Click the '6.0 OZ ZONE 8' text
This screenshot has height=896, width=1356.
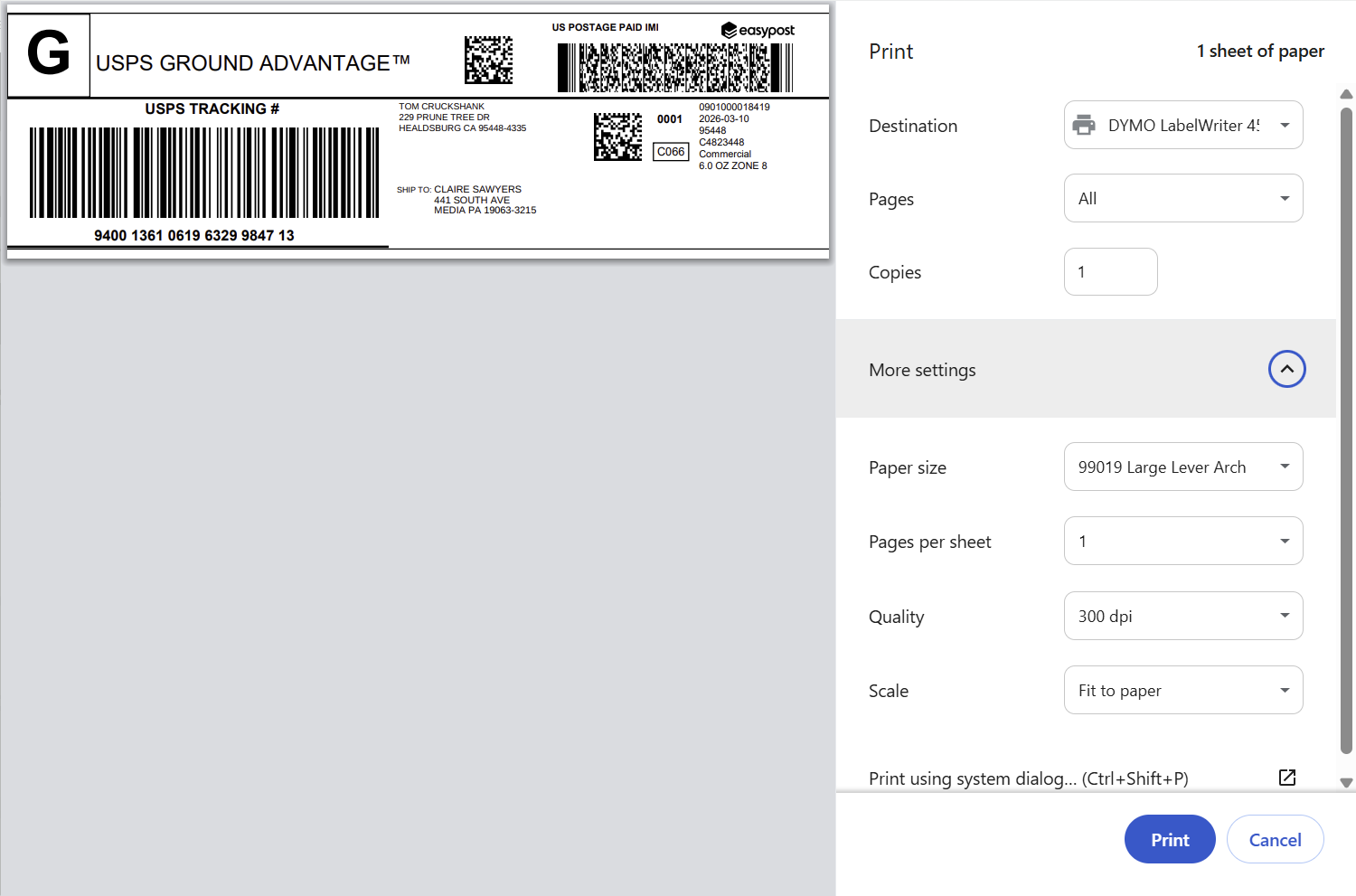[x=733, y=165]
